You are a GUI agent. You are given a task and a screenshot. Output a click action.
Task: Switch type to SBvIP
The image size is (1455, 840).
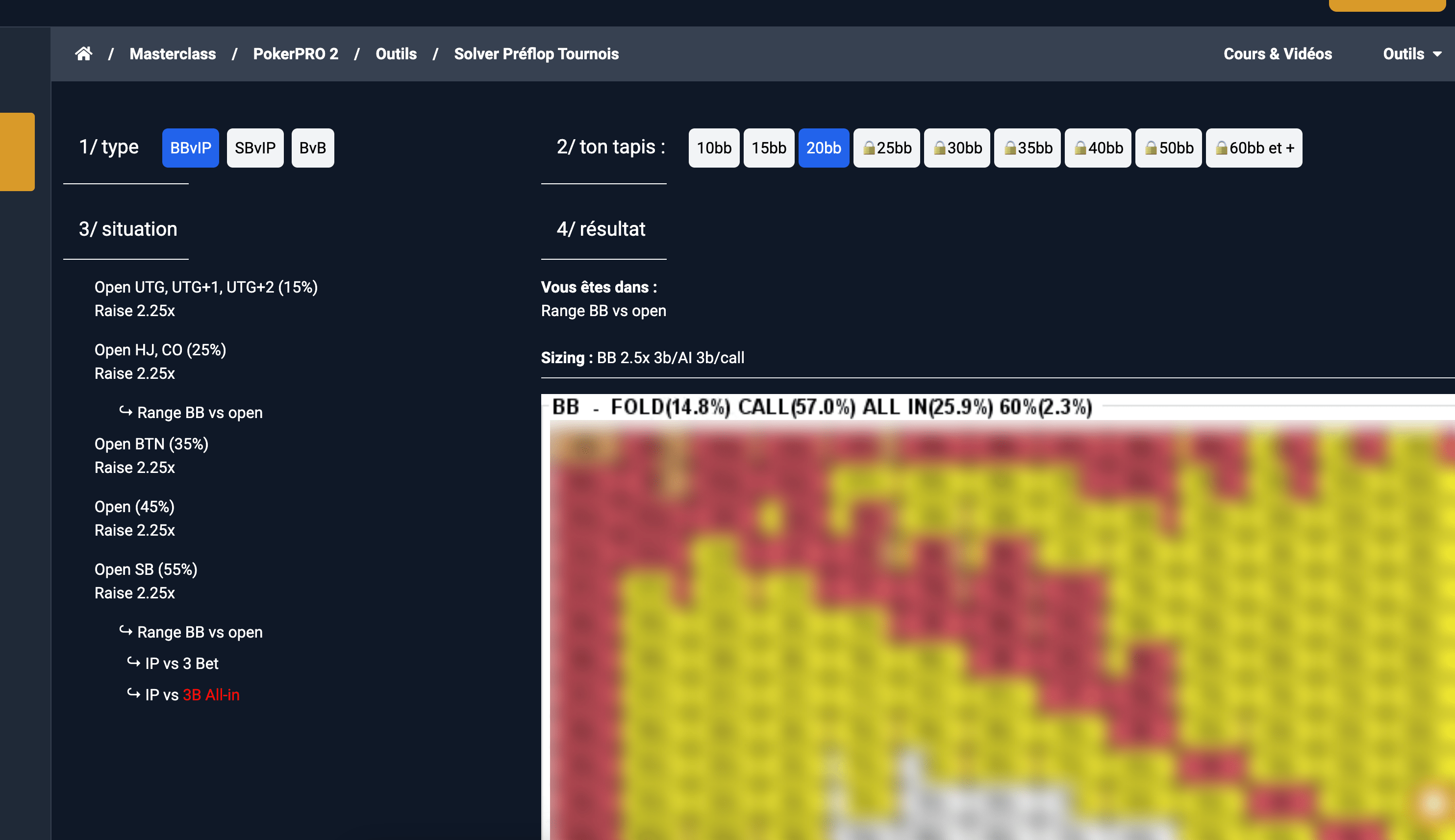point(255,148)
